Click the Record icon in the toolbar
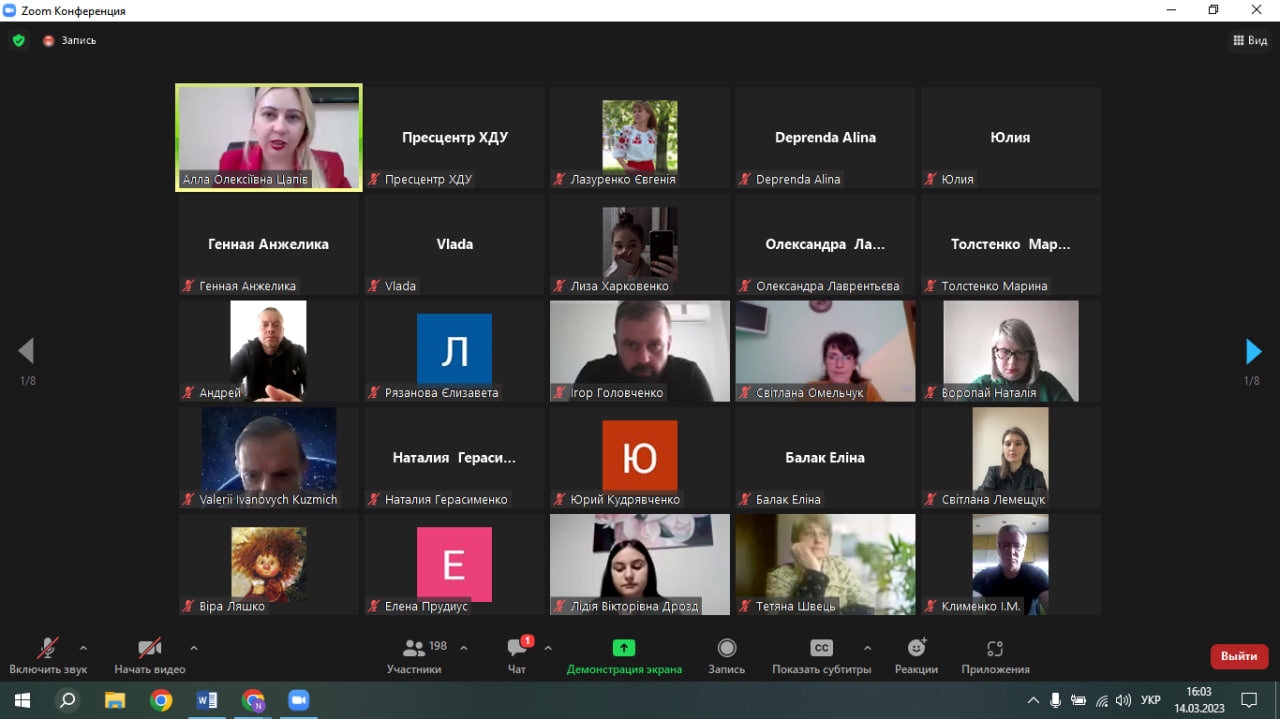1280x719 pixels. tap(727, 648)
